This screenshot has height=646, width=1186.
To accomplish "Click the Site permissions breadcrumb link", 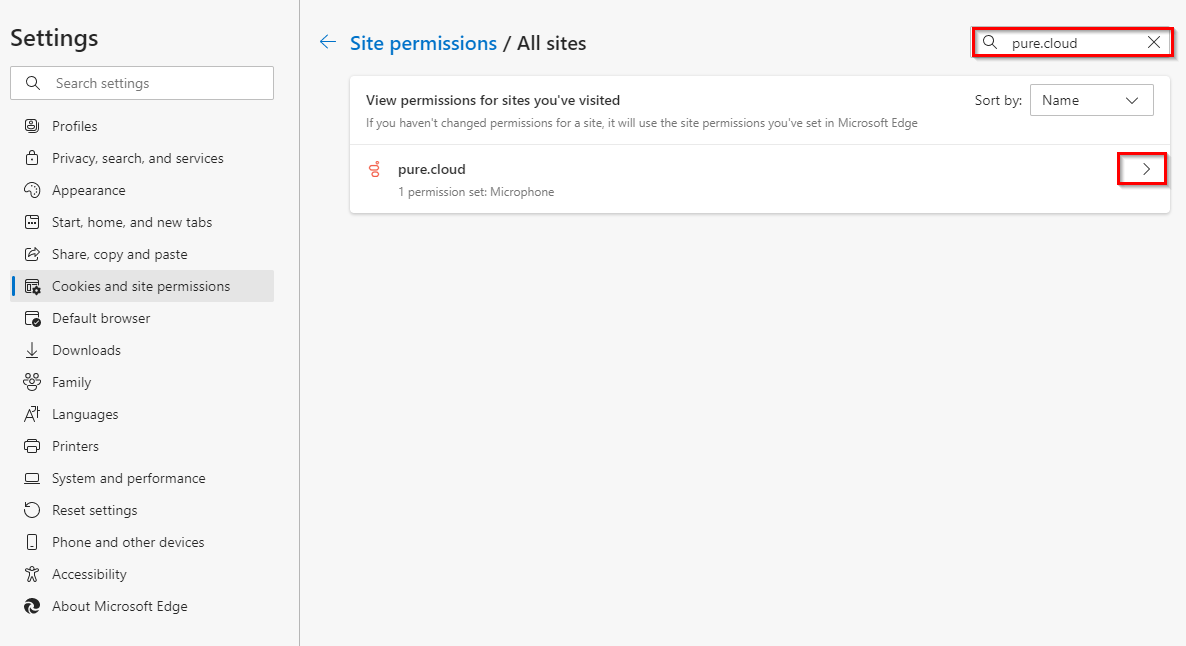I will pyautogui.click(x=423, y=43).
